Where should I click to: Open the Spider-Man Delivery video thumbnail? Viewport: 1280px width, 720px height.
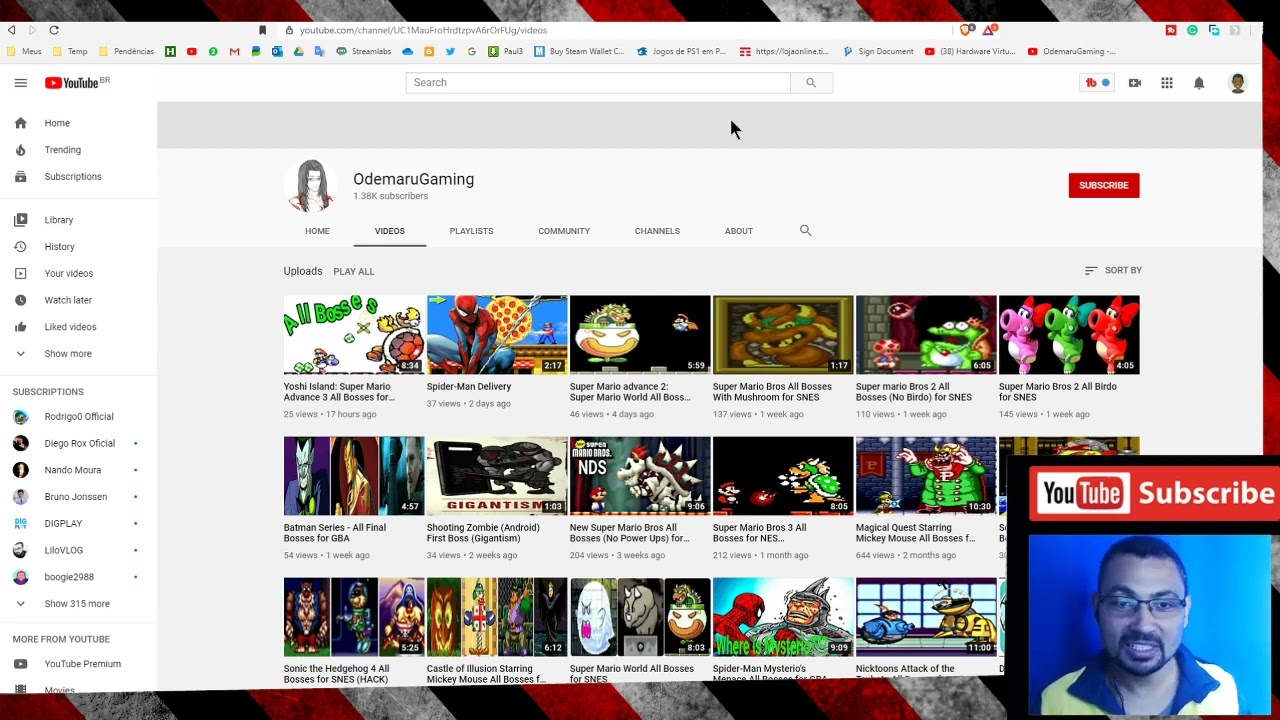point(497,335)
